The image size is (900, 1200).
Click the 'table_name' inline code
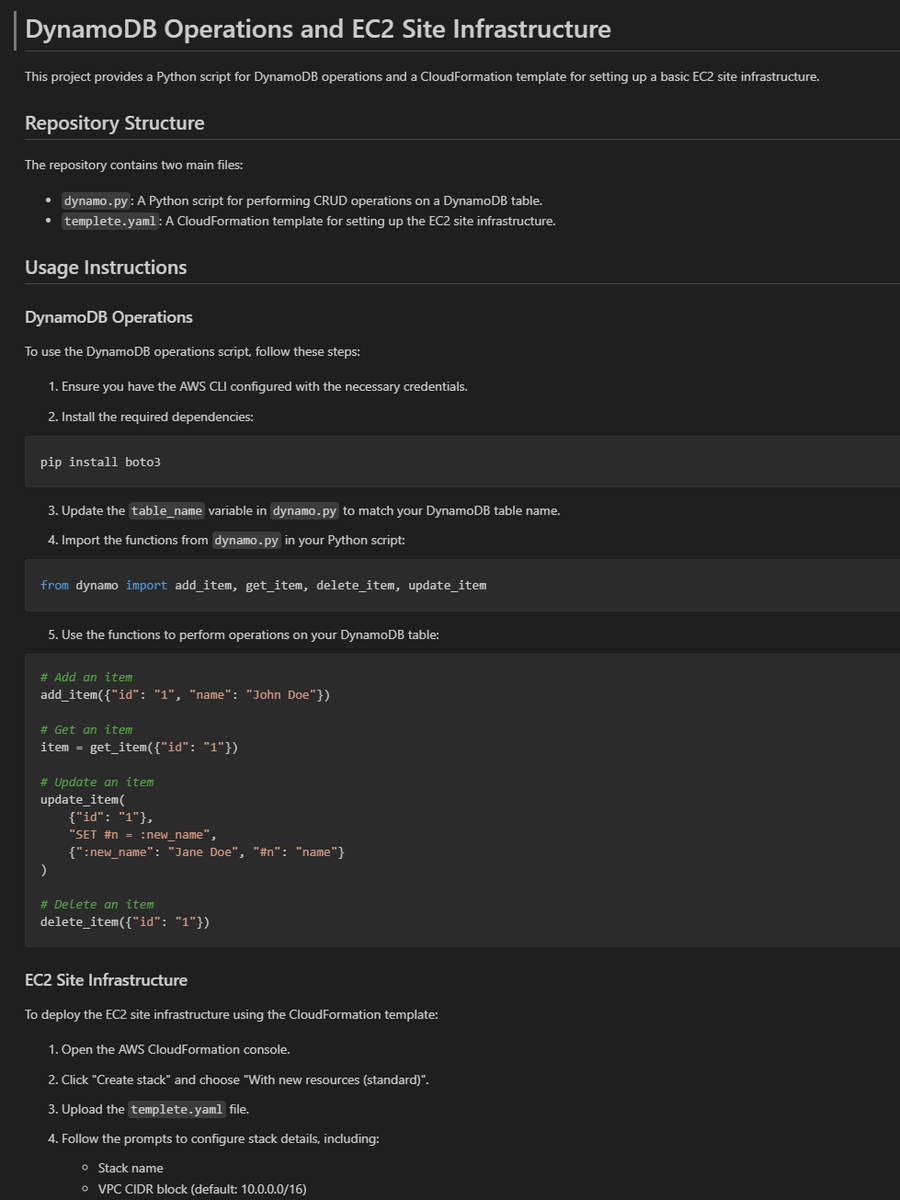pyautogui.click(x=167, y=510)
